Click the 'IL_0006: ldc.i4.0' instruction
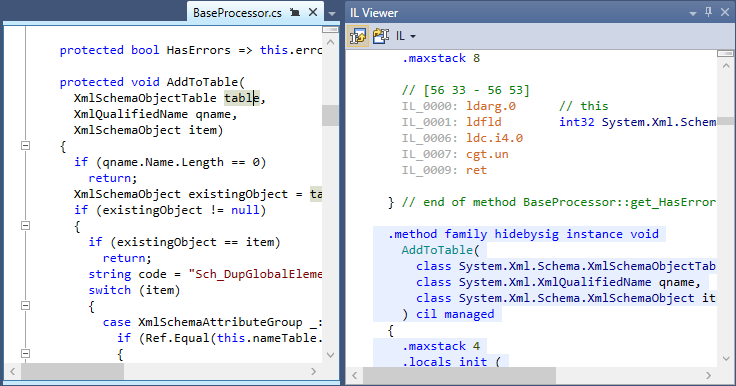 click(462, 138)
